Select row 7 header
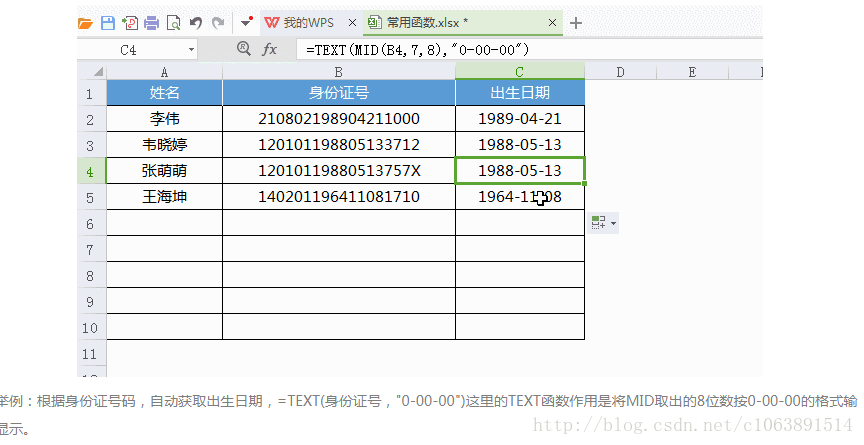 90,249
